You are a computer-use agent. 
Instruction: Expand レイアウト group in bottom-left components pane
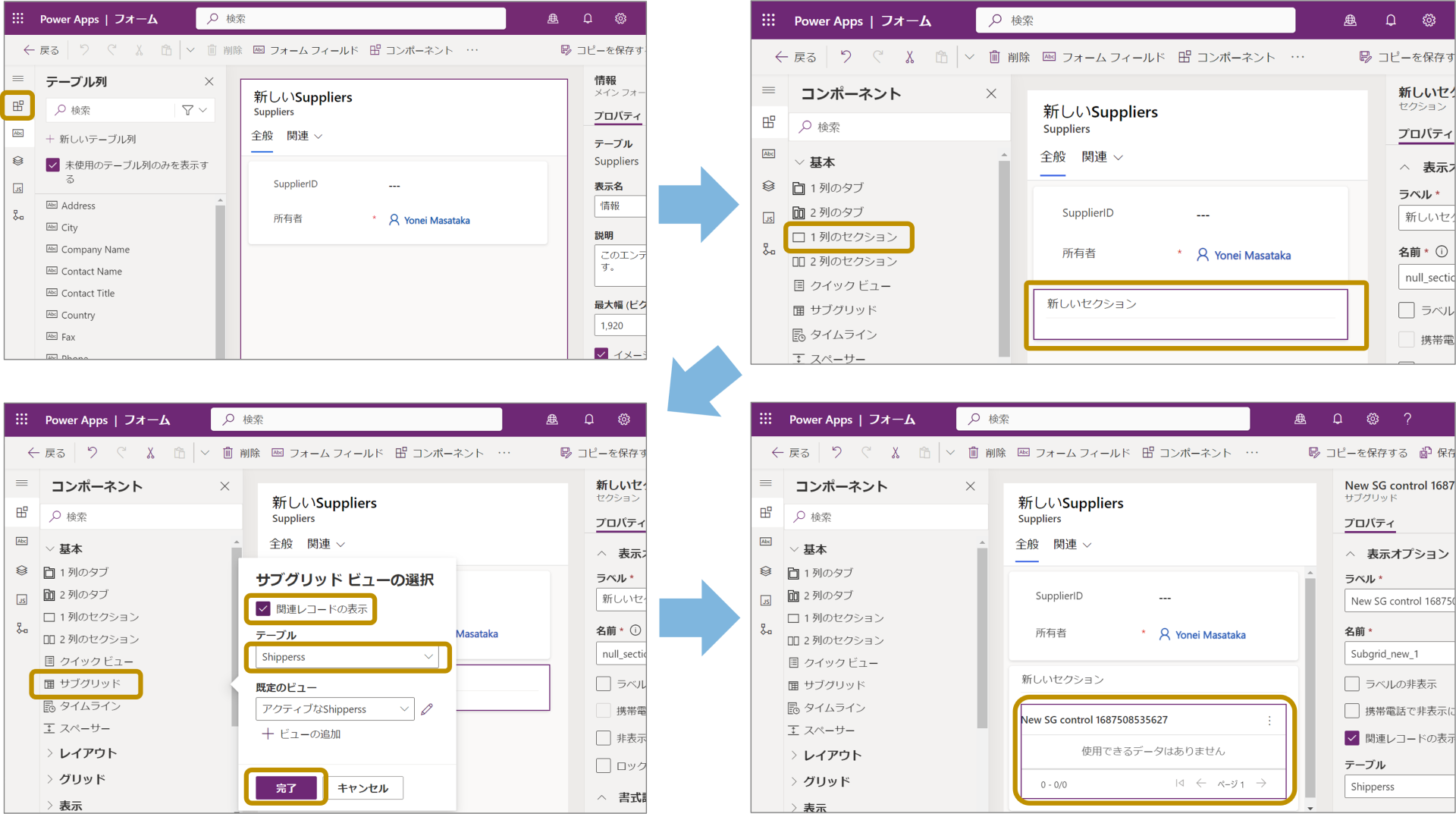50,753
